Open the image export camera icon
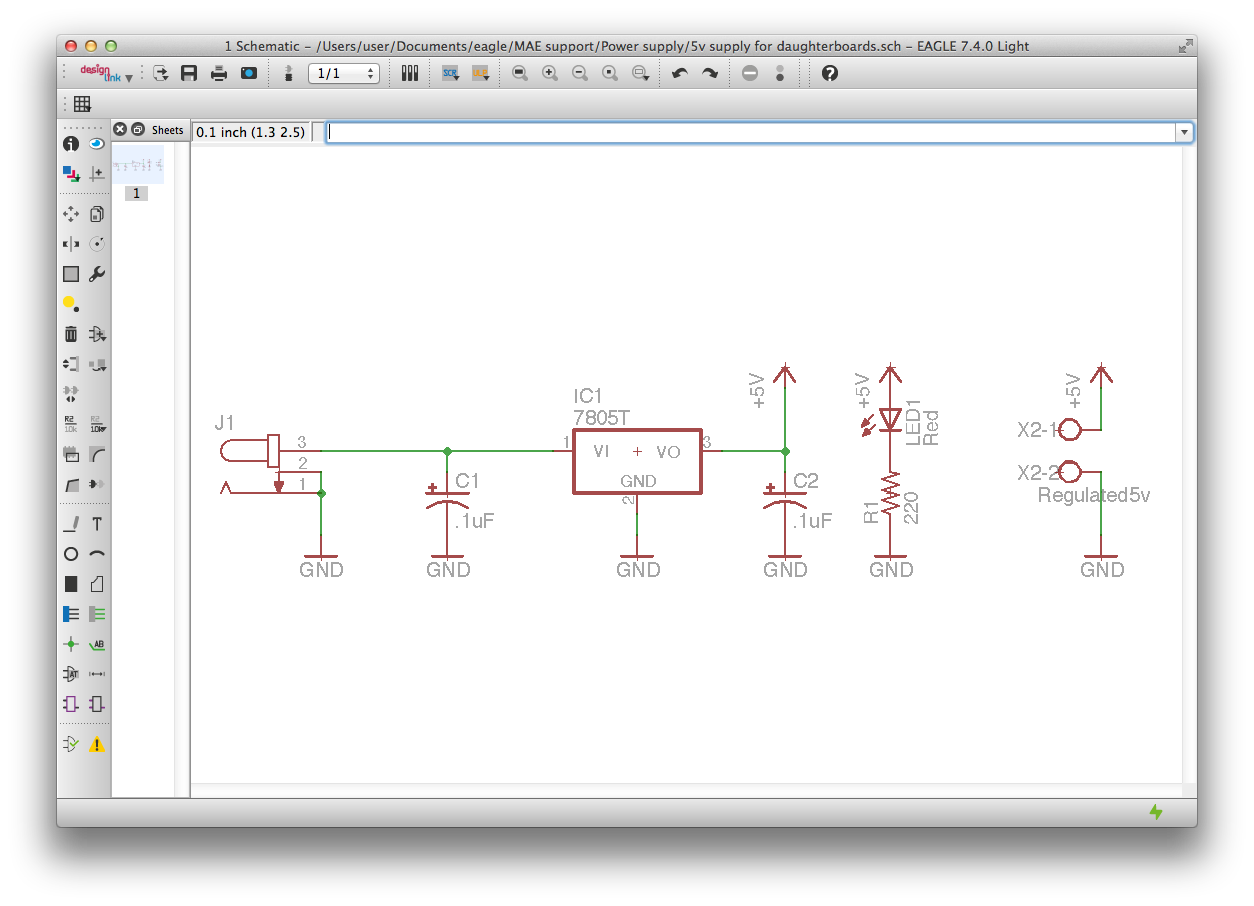The image size is (1254, 906). coord(248,72)
